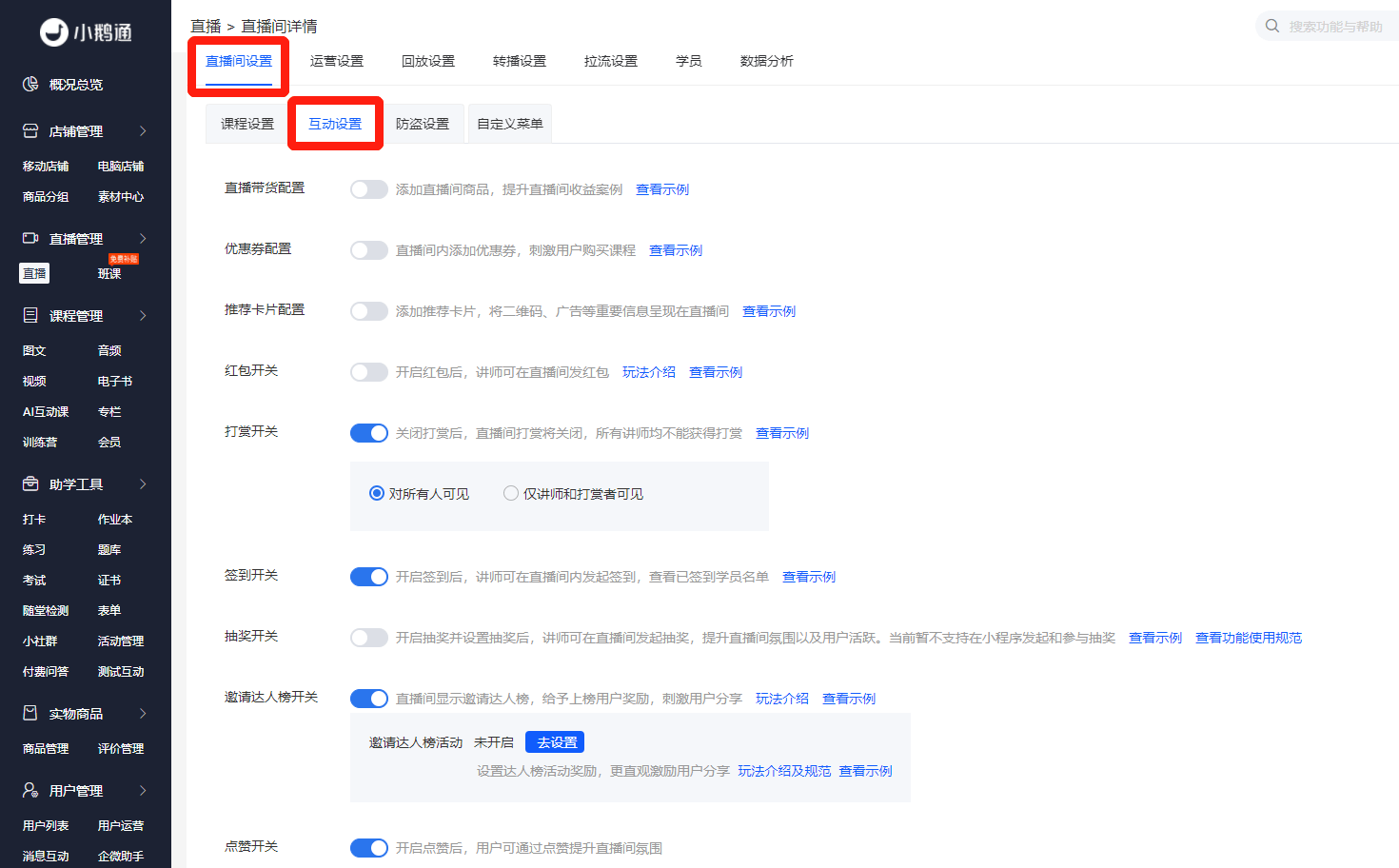Click the search magnifier icon
The image size is (1399, 868).
click(x=1272, y=26)
